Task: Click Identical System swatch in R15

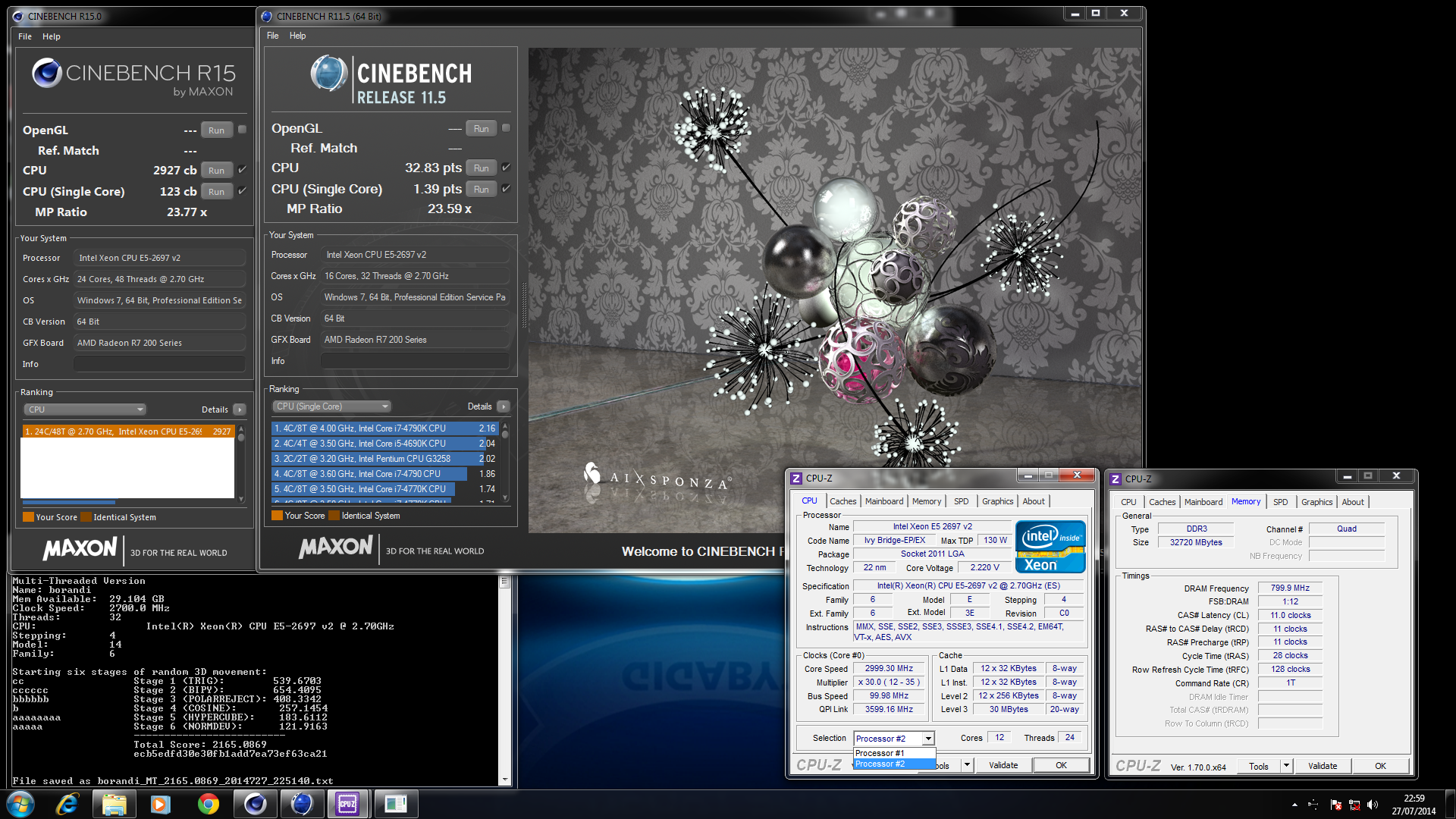Action: [x=86, y=517]
